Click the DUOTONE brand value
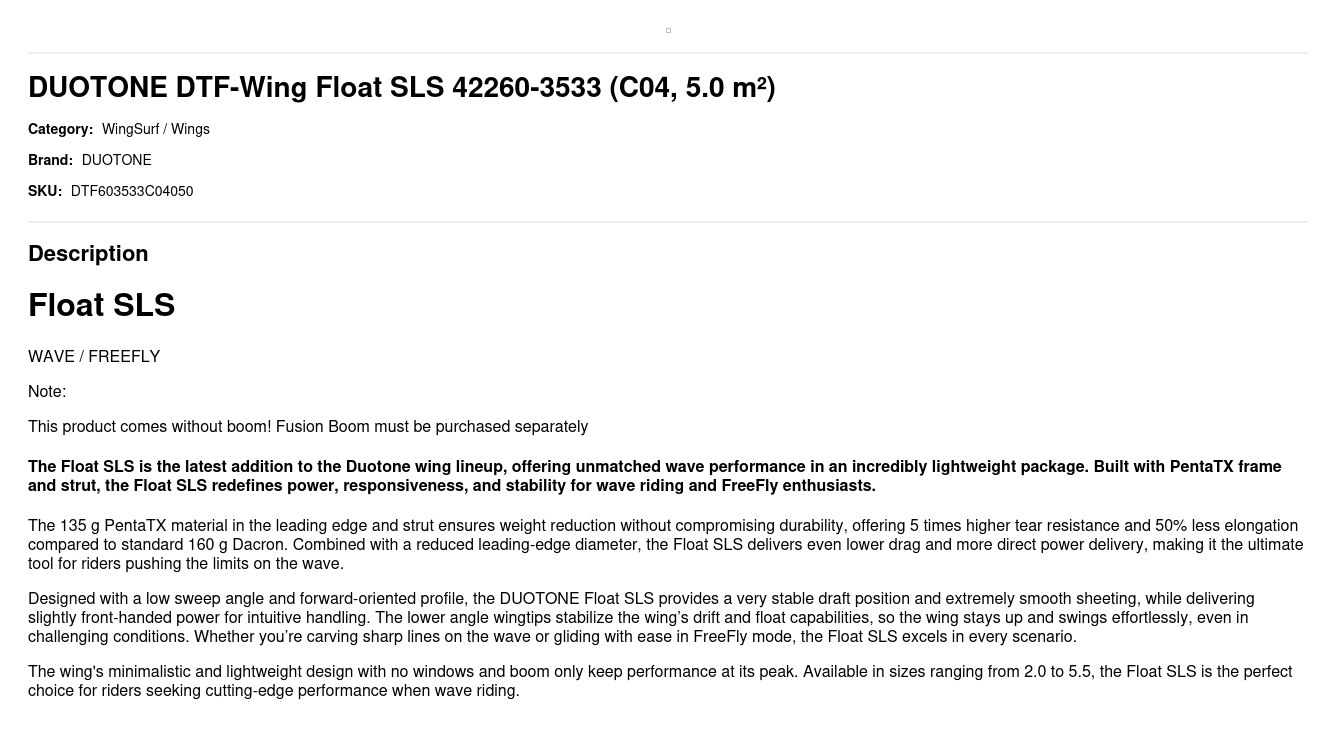The height and width of the screenshot is (746, 1328). coord(117,160)
